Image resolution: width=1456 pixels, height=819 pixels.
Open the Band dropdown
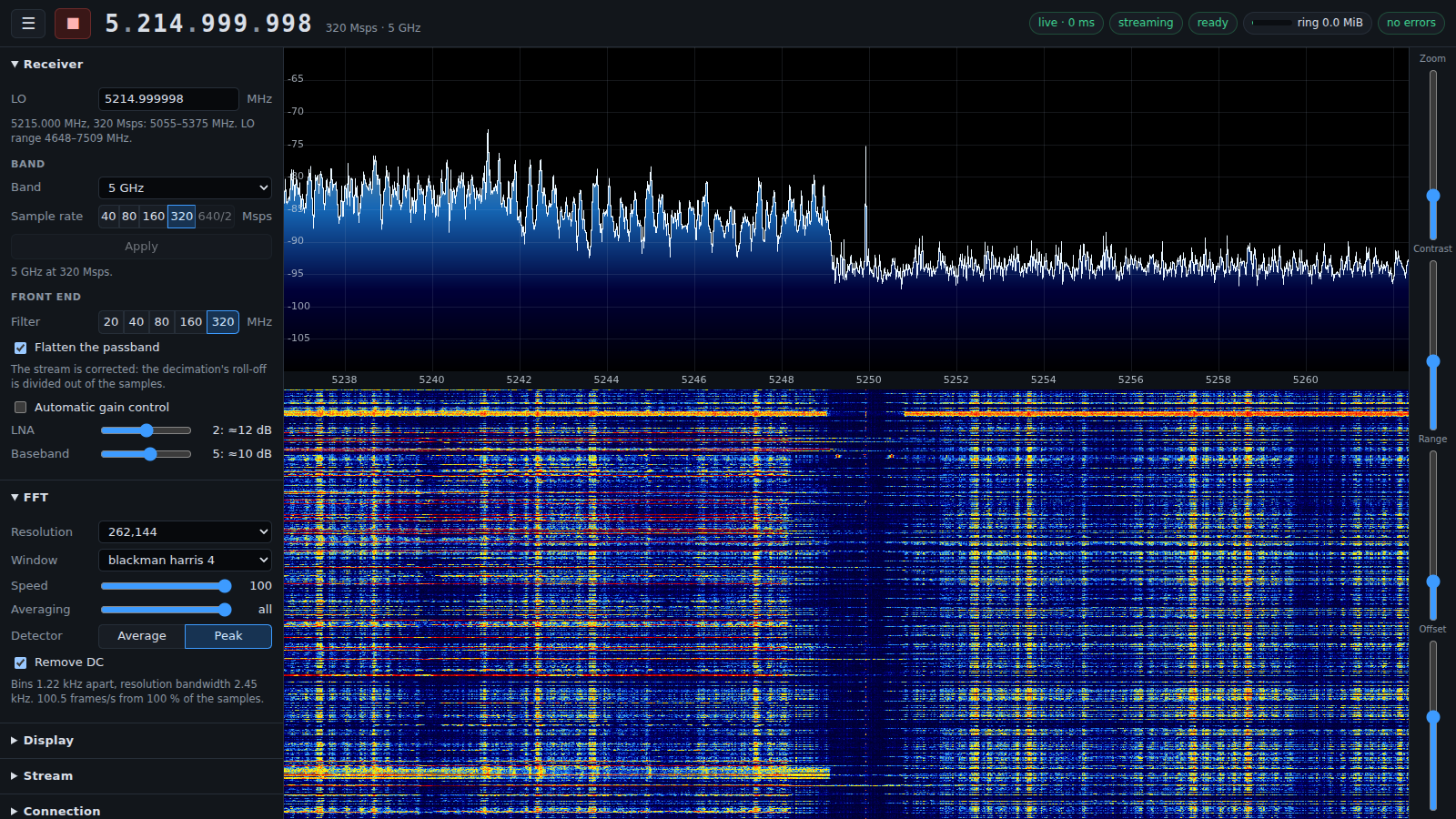[x=185, y=187]
